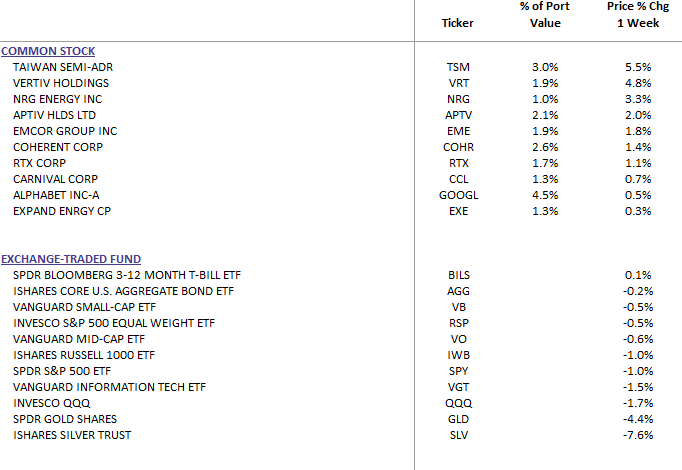Select the VERTIV HOLDINGS holding name
Viewport: 682px width, 470px height.
click(61, 83)
